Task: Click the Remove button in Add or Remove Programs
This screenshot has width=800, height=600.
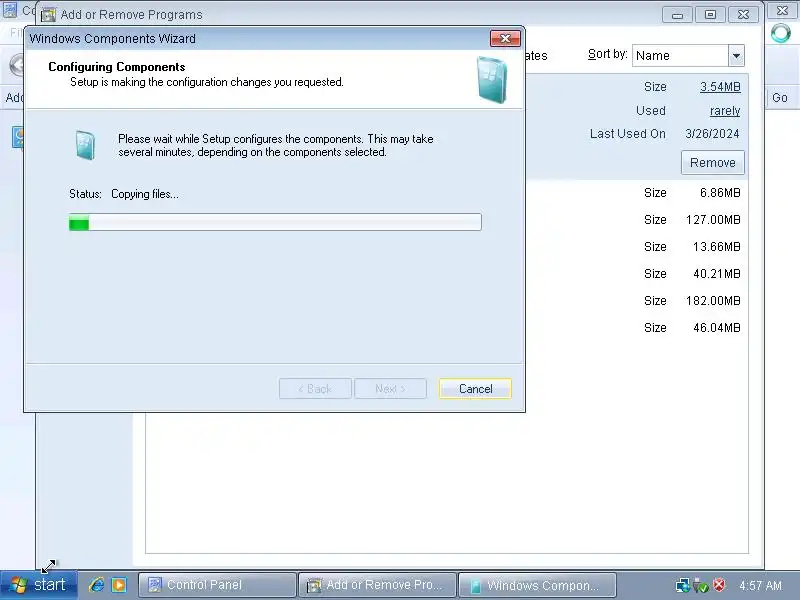Action: (x=713, y=163)
